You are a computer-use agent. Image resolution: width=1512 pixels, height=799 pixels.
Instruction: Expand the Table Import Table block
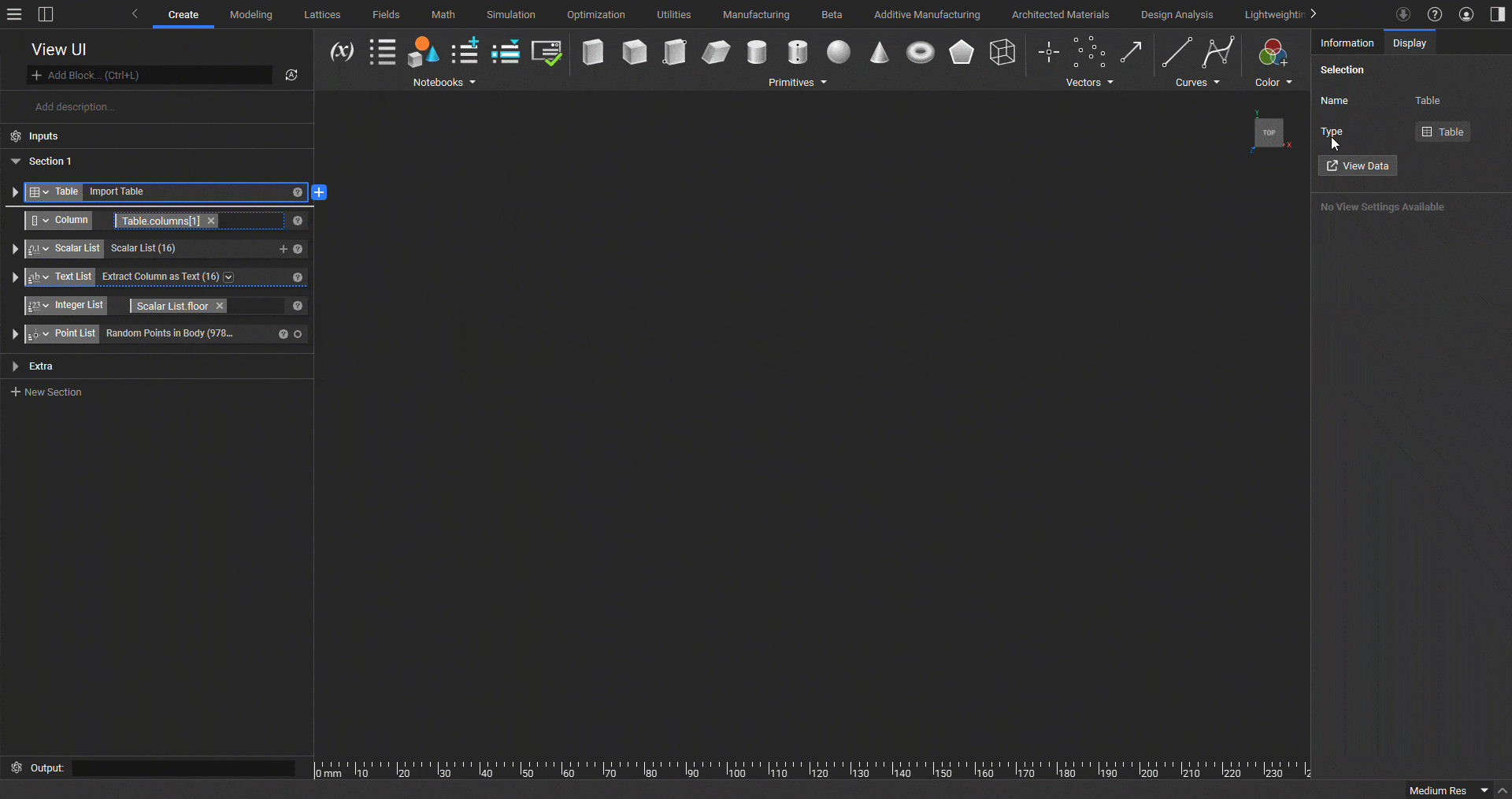15,192
